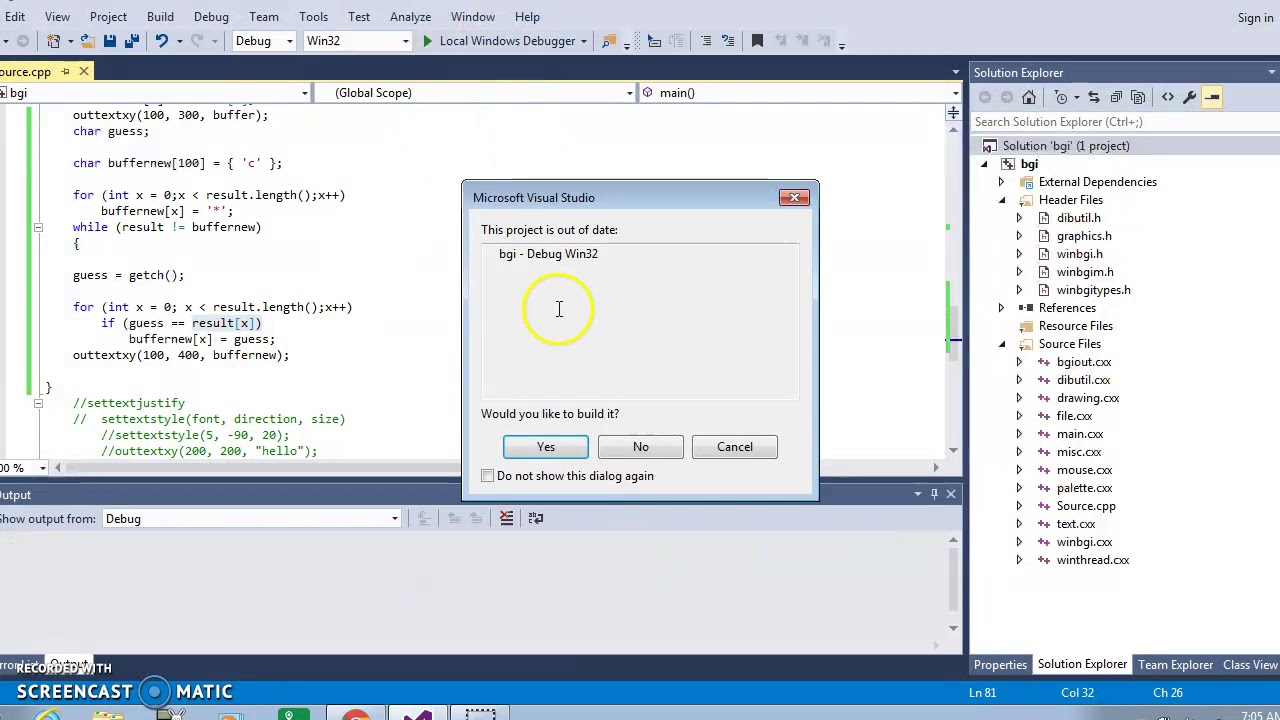Click the Collapse All icon in Solution Explorer
1280x720 pixels.
tap(1117, 97)
